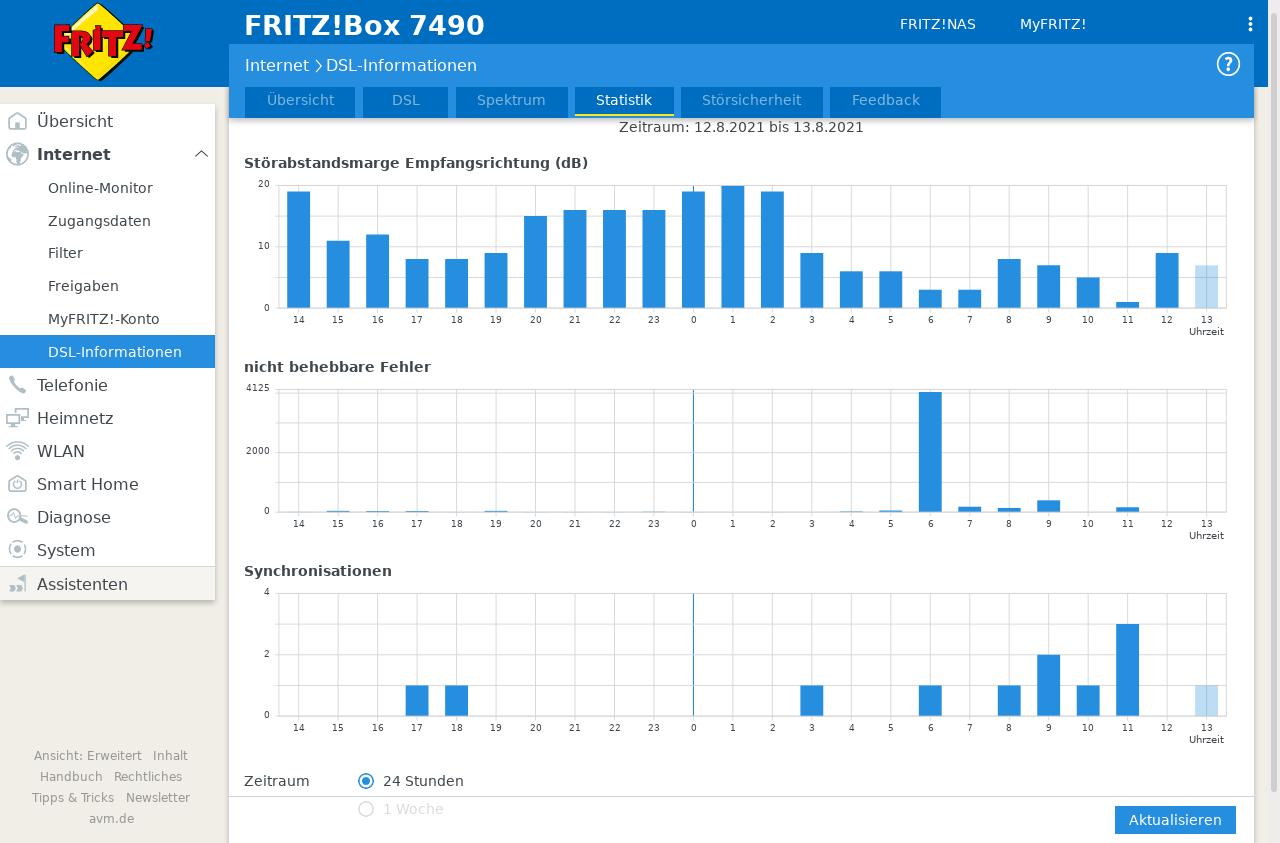The width and height of the screenshot is (1280, 843).
Task: Click the Smart Home icon
Action: coord(17,485)
